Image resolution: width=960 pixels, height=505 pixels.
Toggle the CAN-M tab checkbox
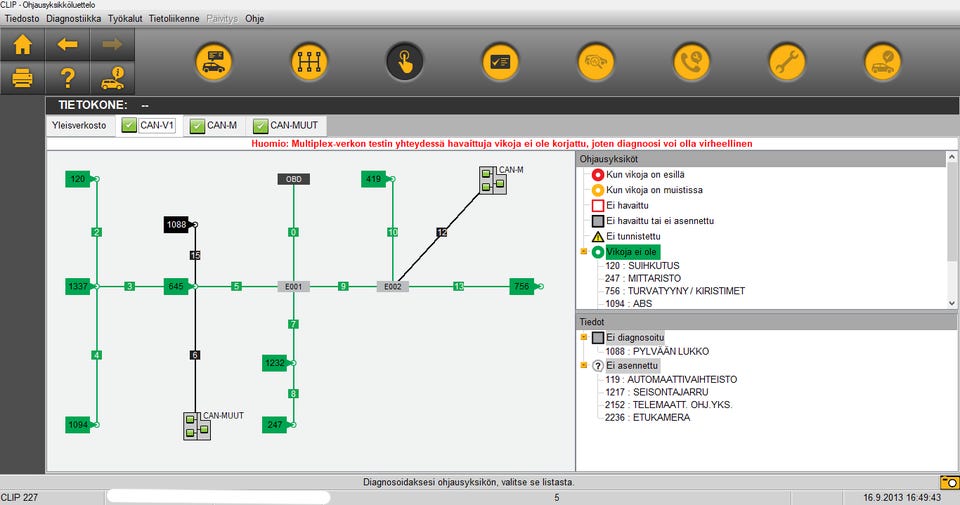pos(197,126)
